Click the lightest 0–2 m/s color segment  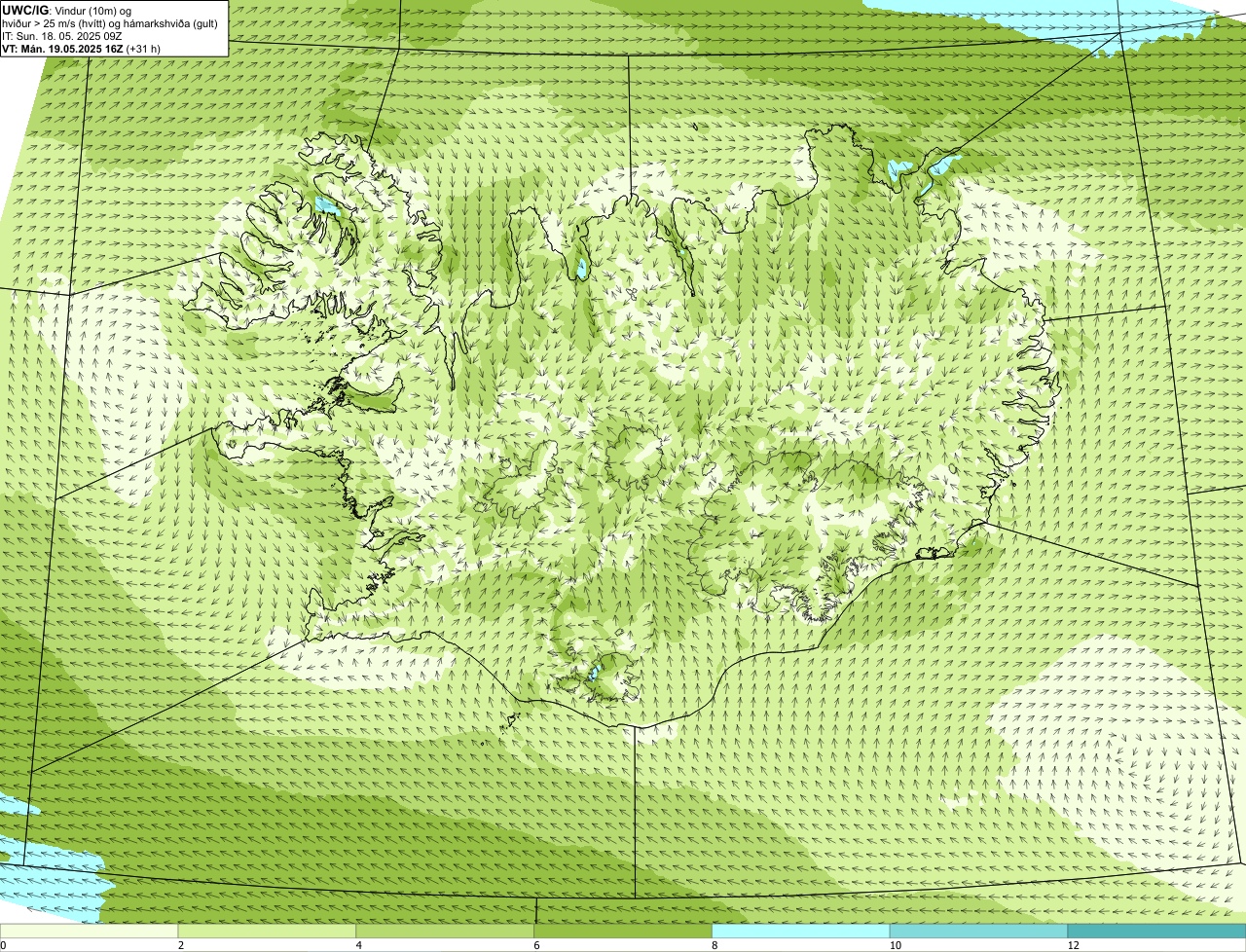pyautogui.click(x=90, y=932)
